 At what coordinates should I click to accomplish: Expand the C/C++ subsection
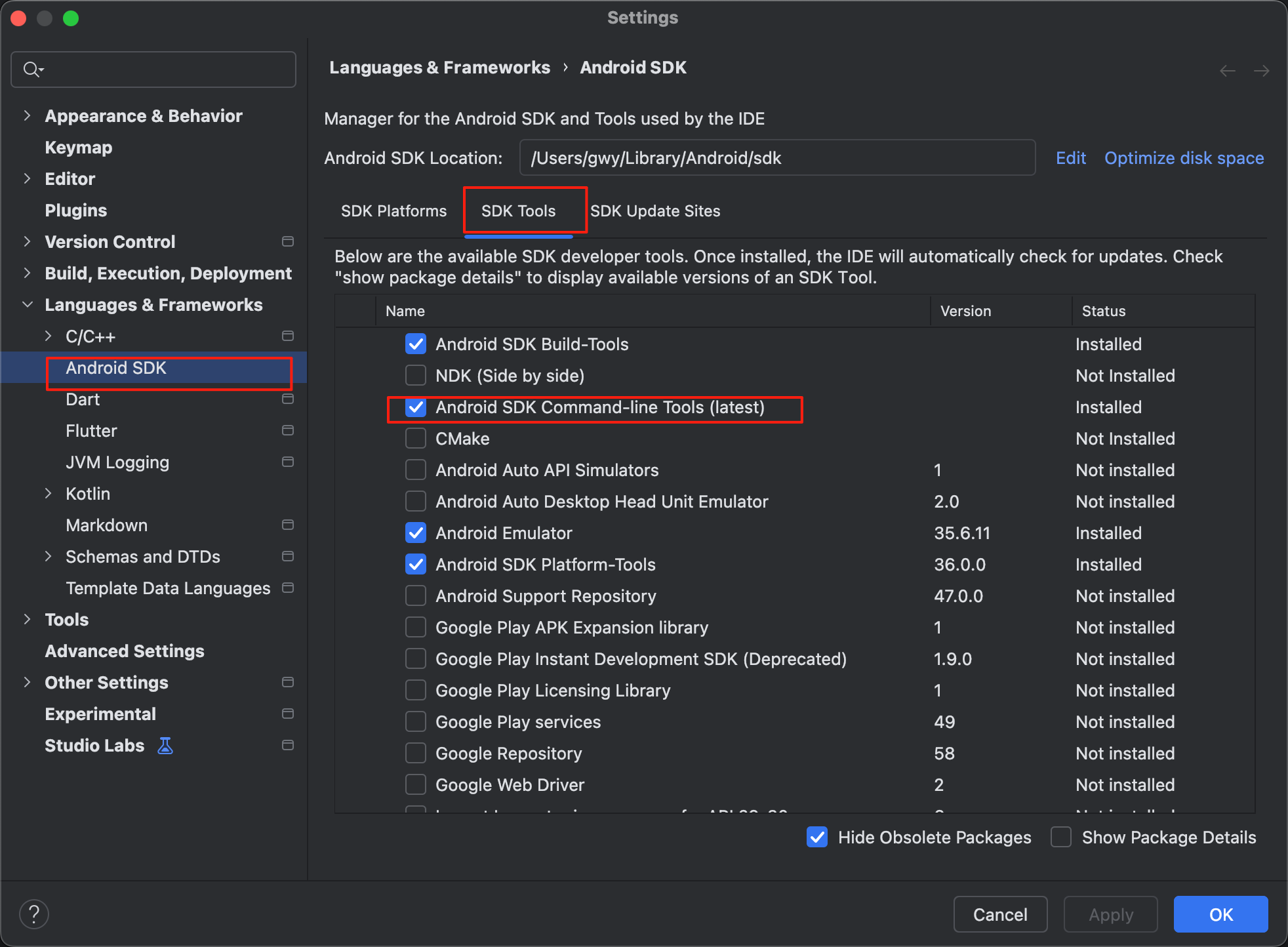pyautogui.click(x=48, y=336)
